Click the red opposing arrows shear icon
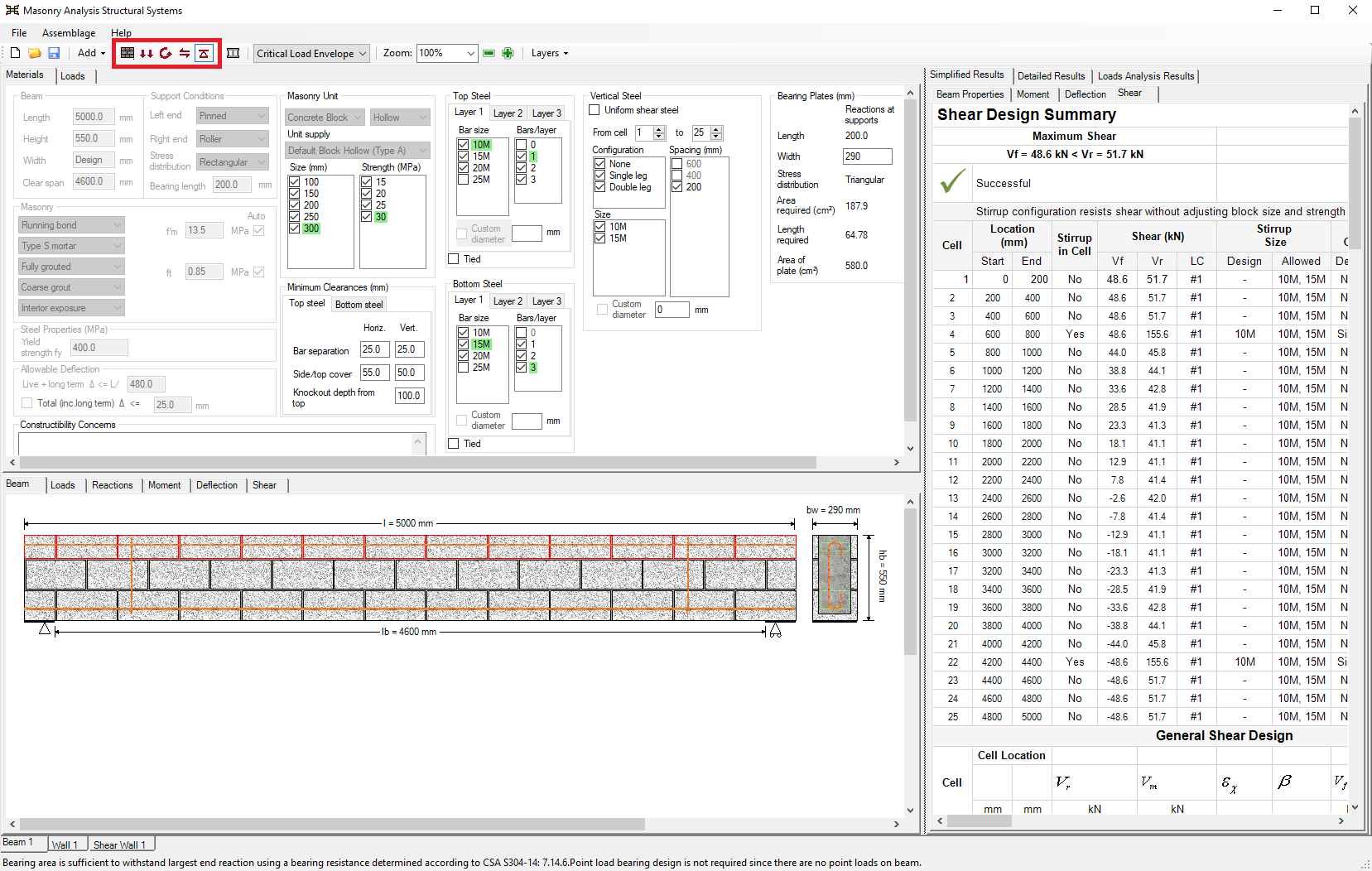The image size is (1372, 871). (185, 53)
